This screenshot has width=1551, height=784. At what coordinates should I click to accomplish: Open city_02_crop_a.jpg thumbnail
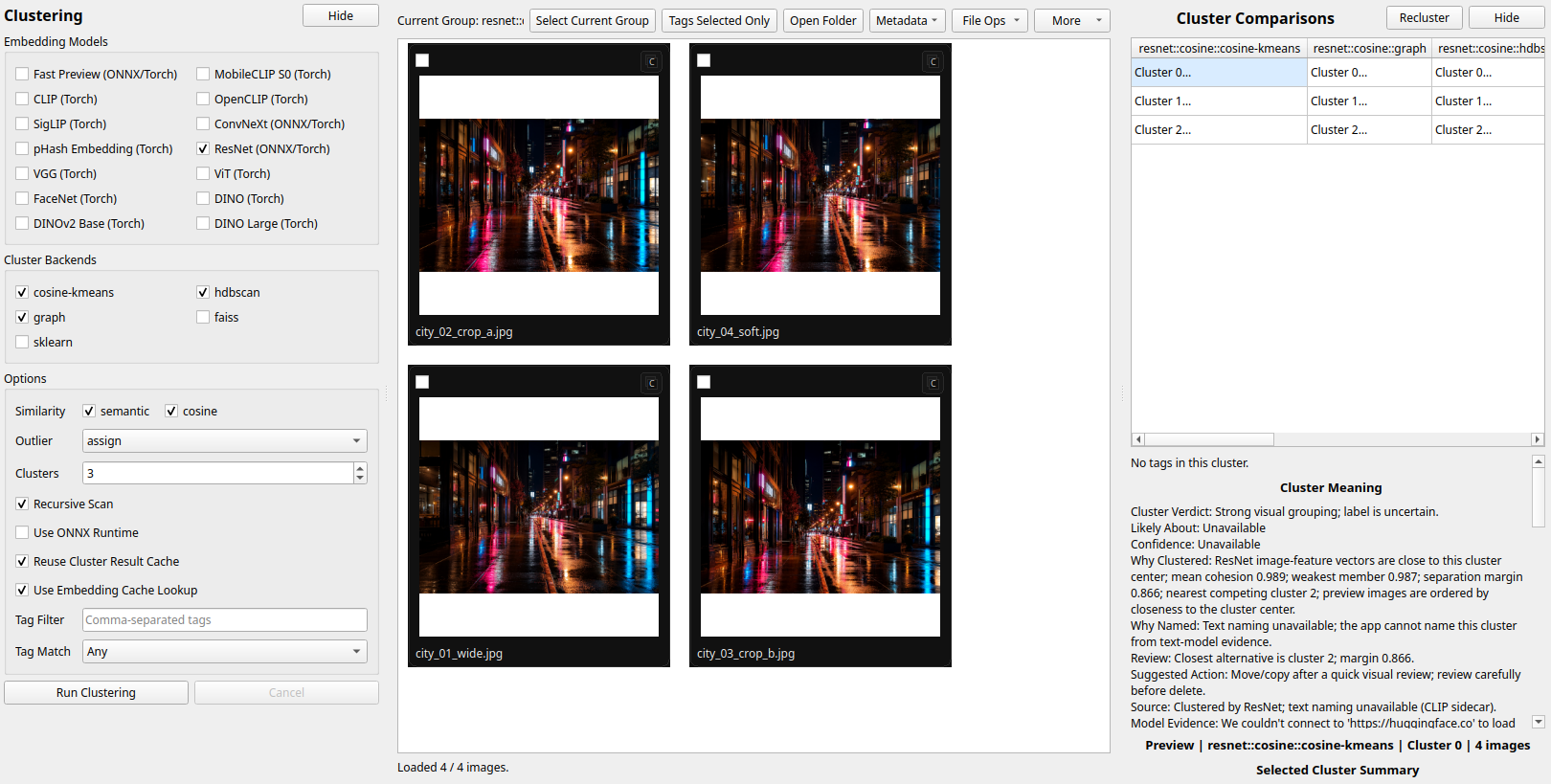click(x=539, y=195)
